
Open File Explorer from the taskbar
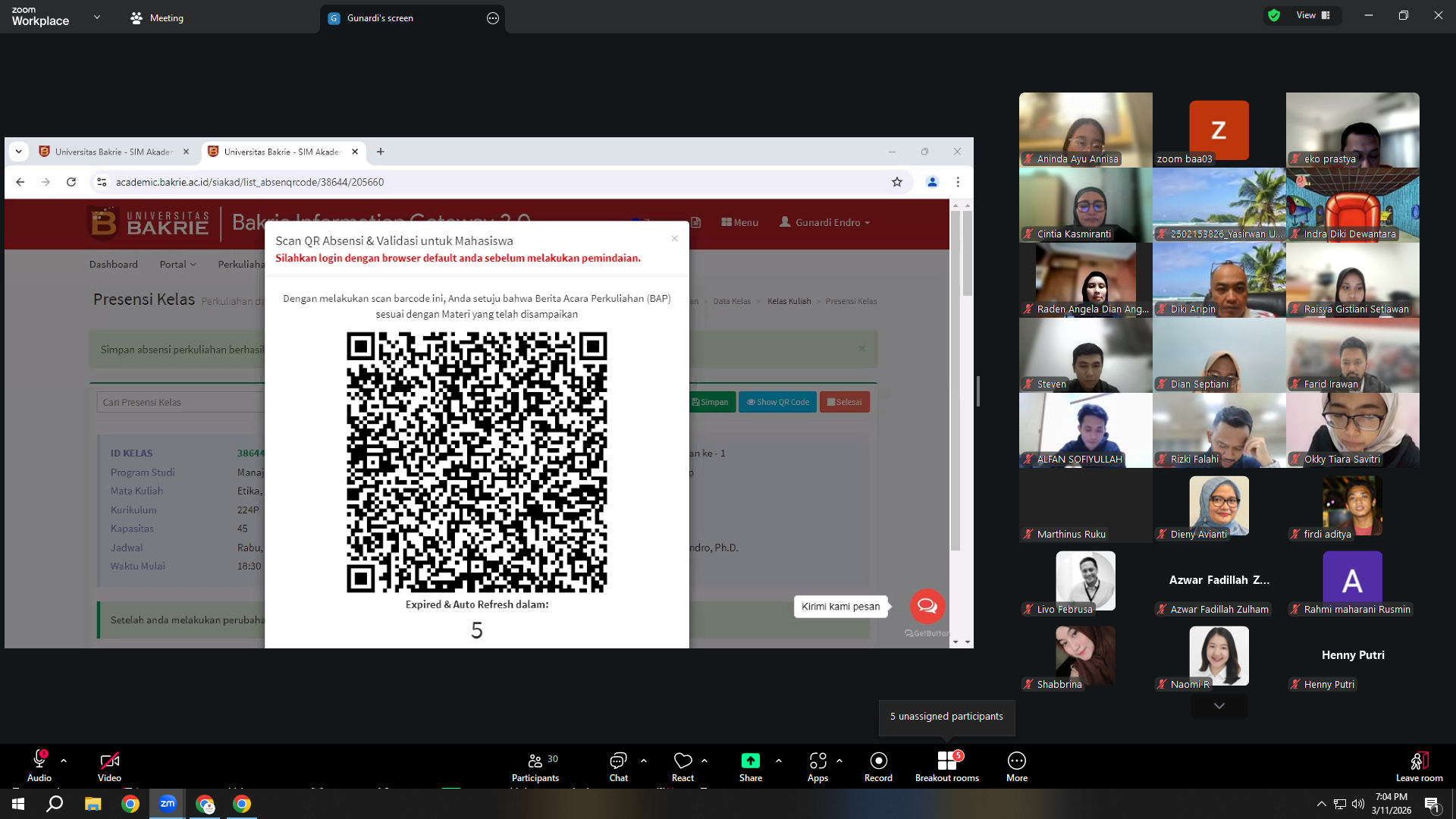click(93, 804)
